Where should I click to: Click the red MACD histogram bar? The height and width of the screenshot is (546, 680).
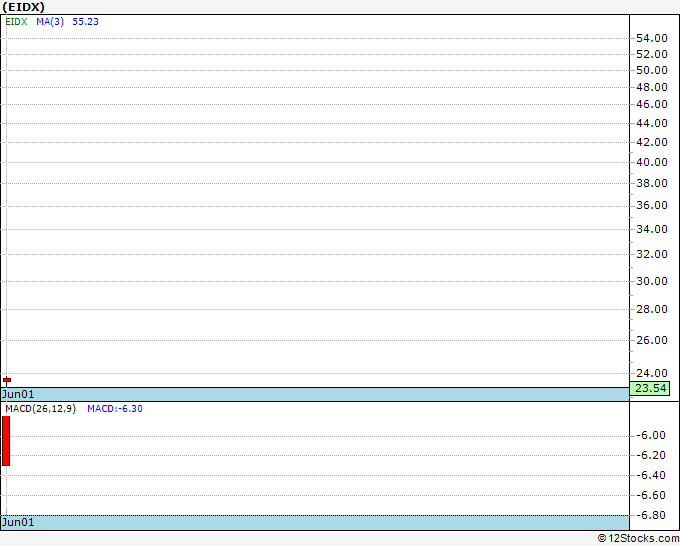pyautogui.click(x=6, y=441)
